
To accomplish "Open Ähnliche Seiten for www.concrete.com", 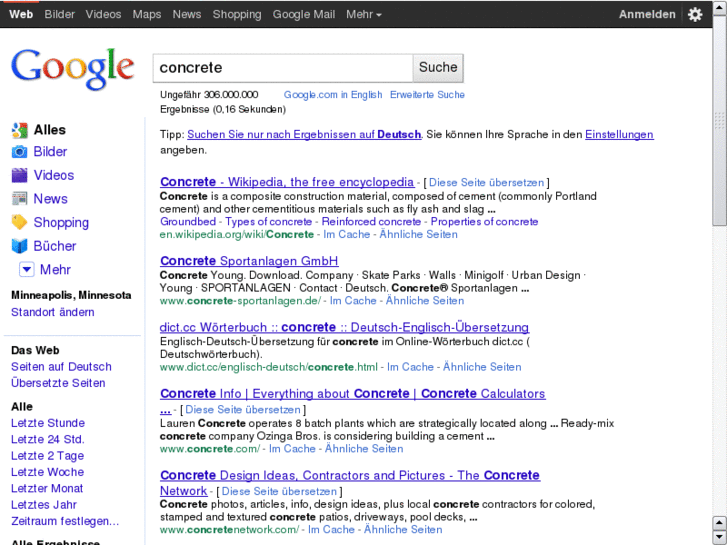I will tap(364, 449).
